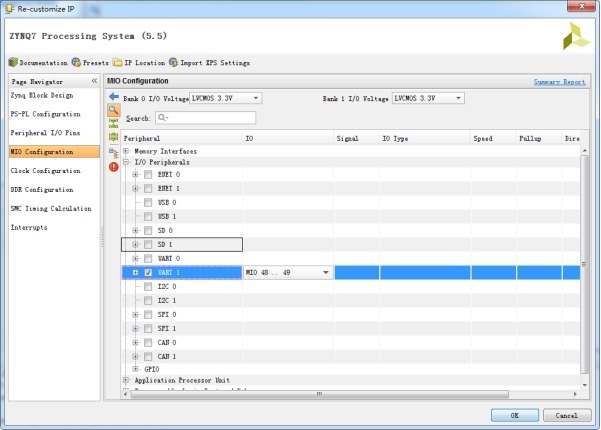Enable the USB 0 checkbox
Viewport: 601px width, 430px height.
148,202
